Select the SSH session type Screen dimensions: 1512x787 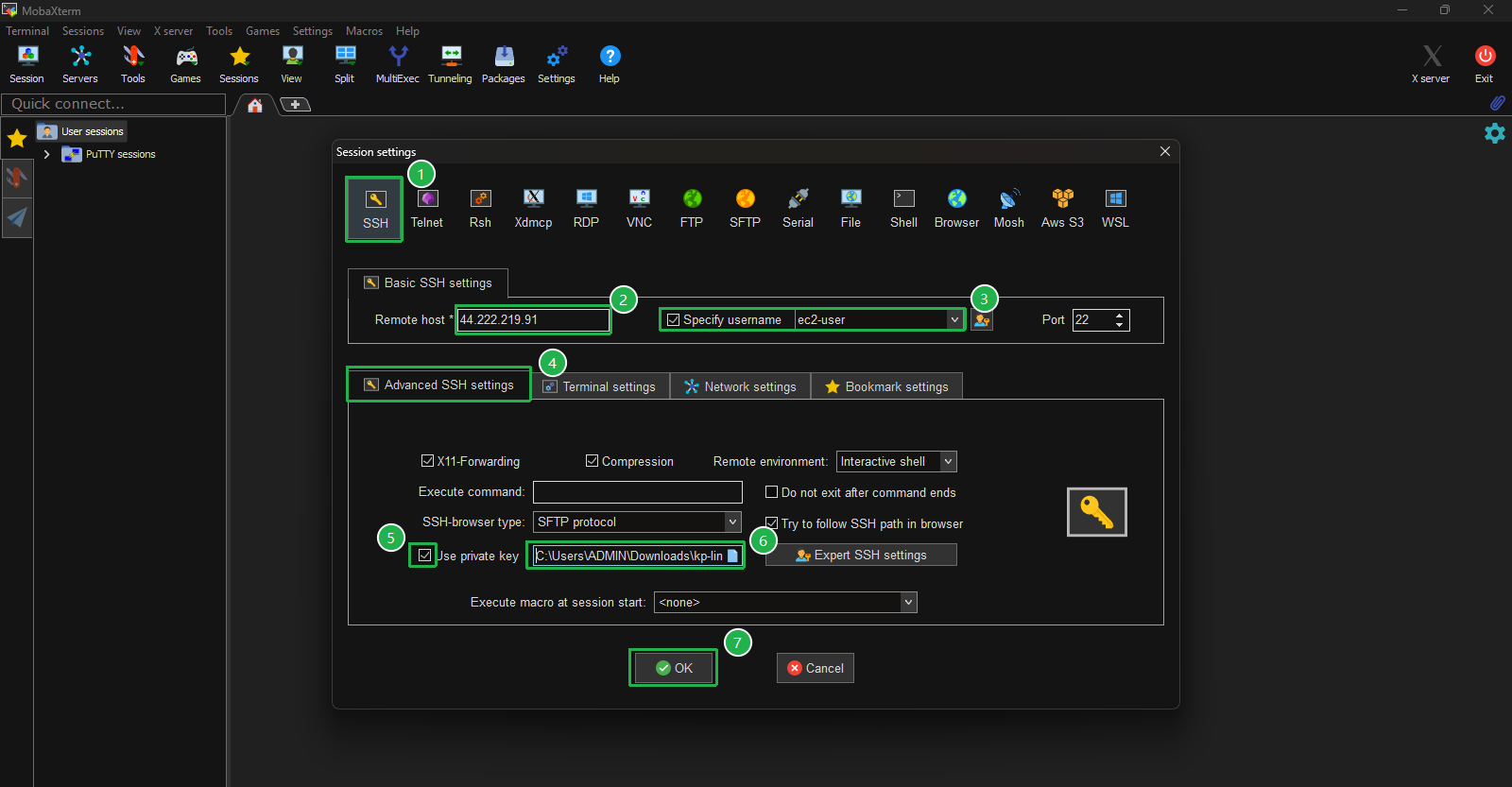(375, 210)
